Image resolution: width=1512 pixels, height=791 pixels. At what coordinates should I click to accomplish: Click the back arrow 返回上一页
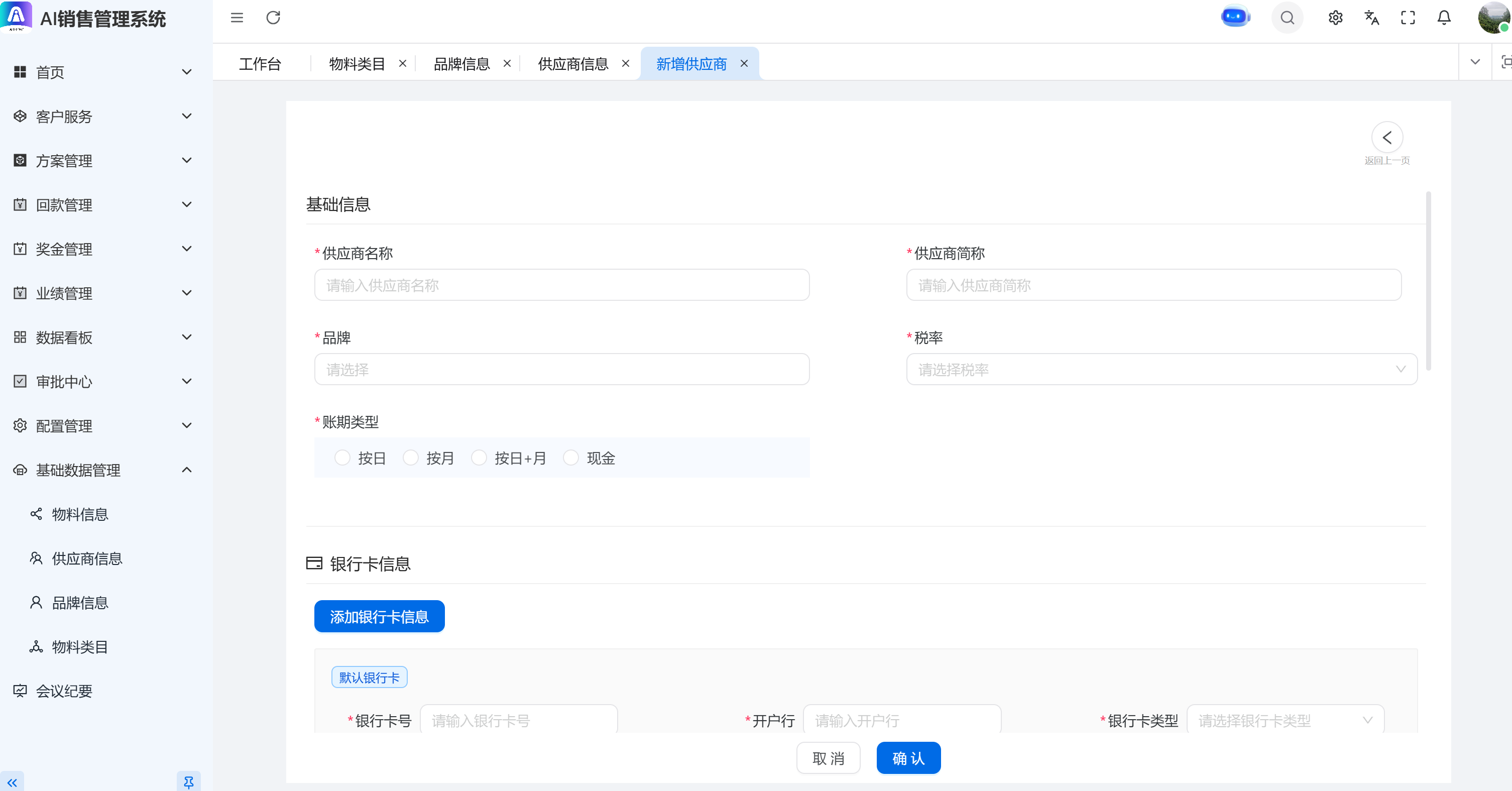[1386, 138]
